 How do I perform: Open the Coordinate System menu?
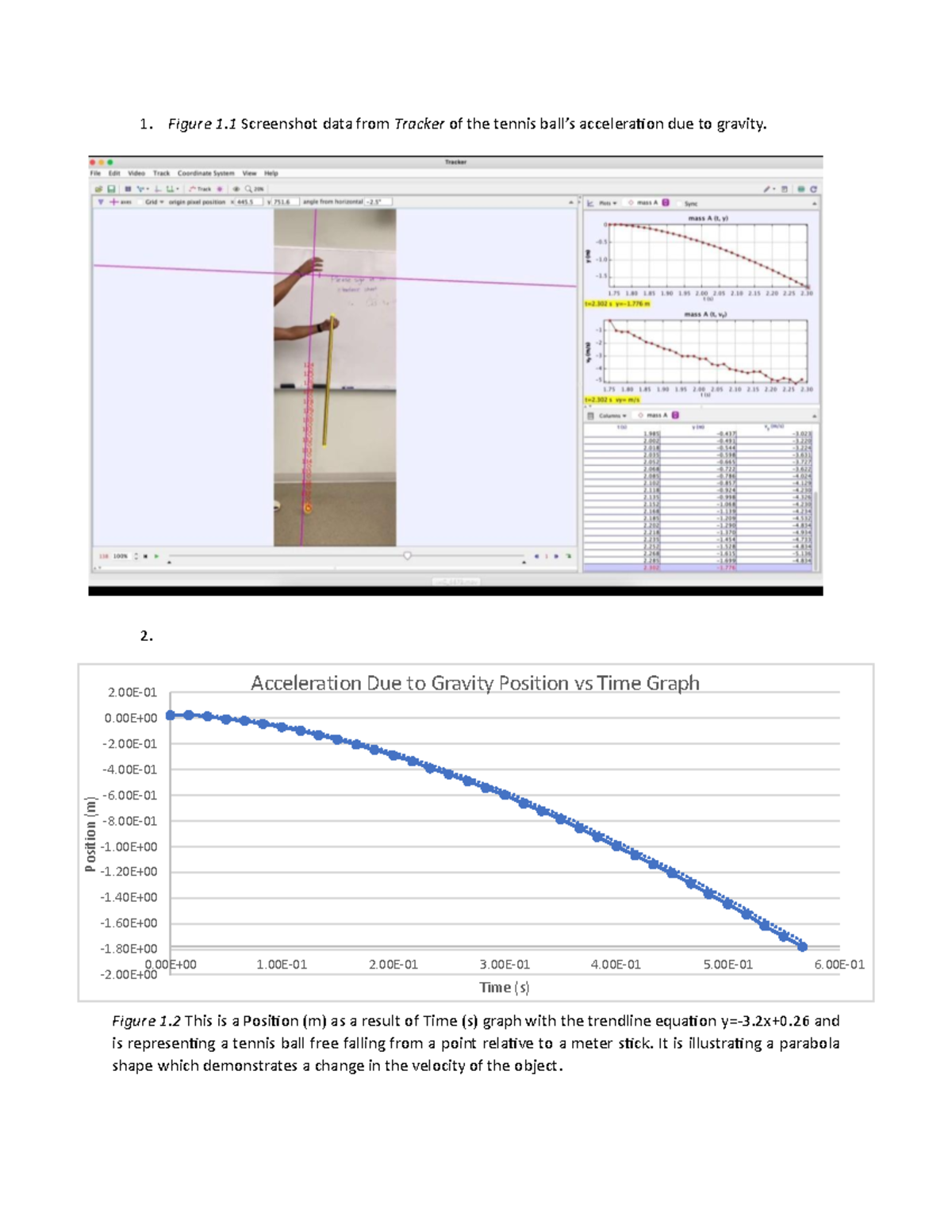(x=206, y=173)
